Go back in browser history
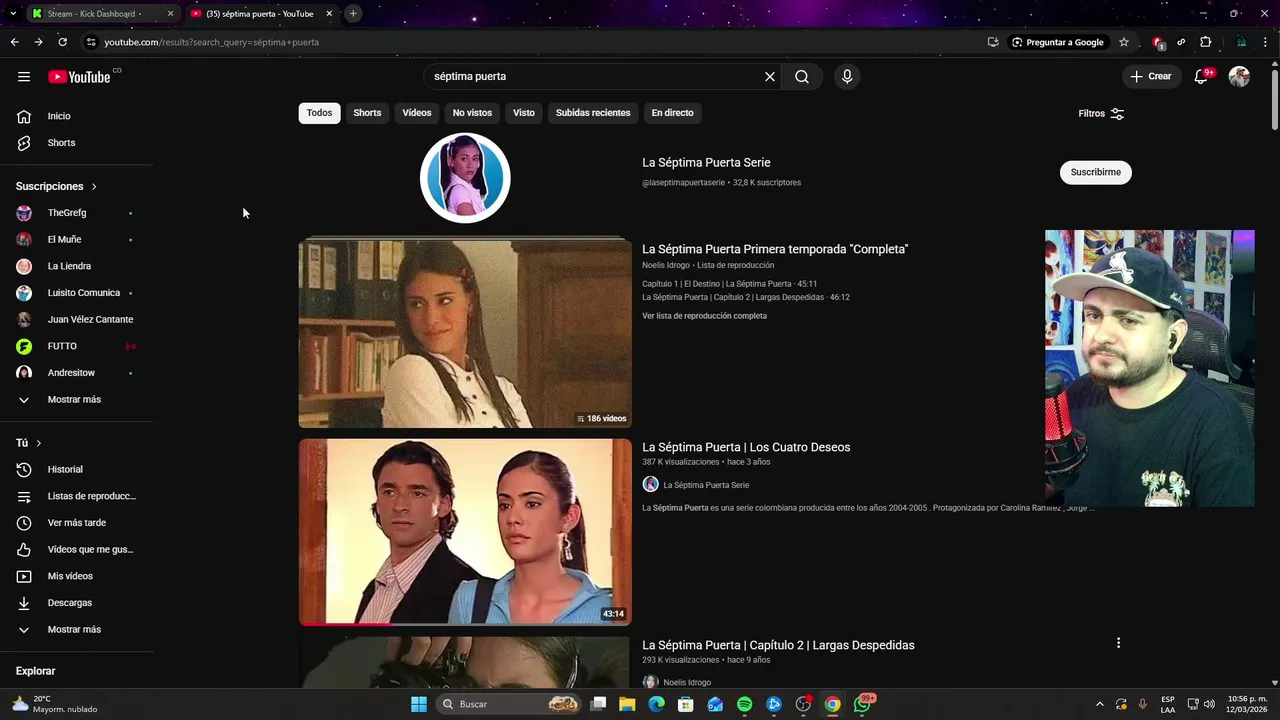 (14, 42)
